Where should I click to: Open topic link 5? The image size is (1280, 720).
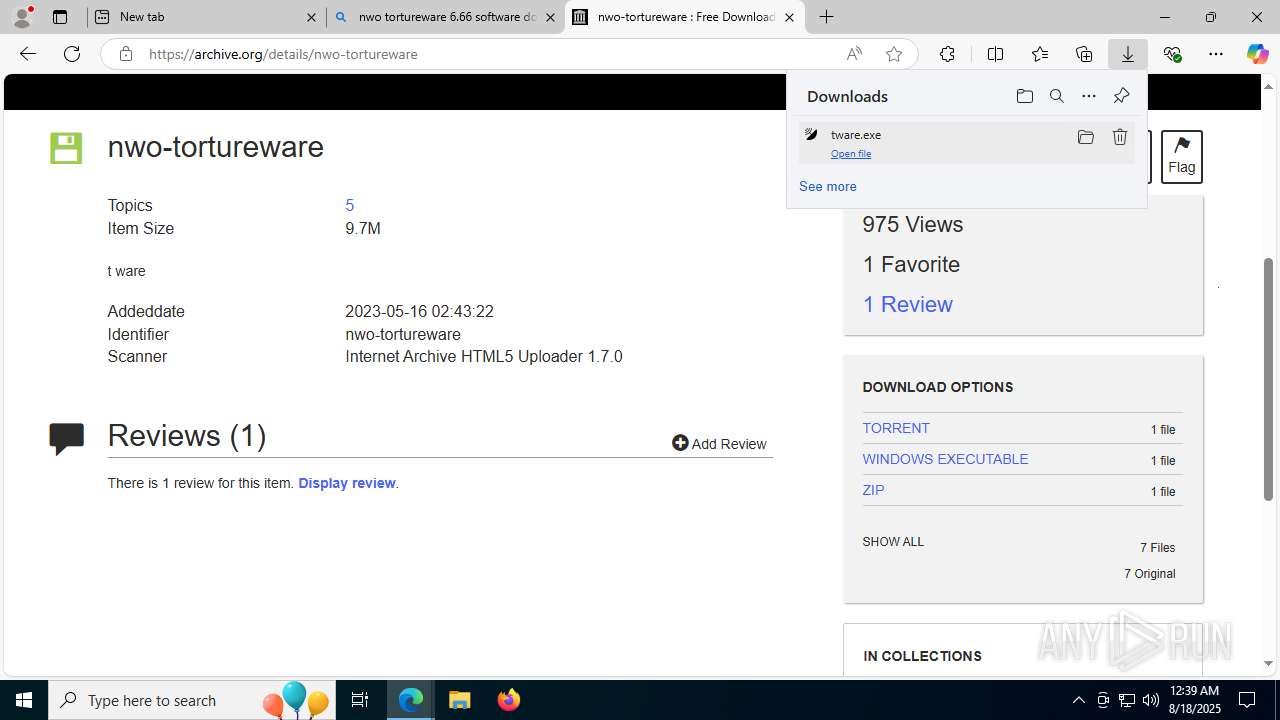click(x=350, y=205)
